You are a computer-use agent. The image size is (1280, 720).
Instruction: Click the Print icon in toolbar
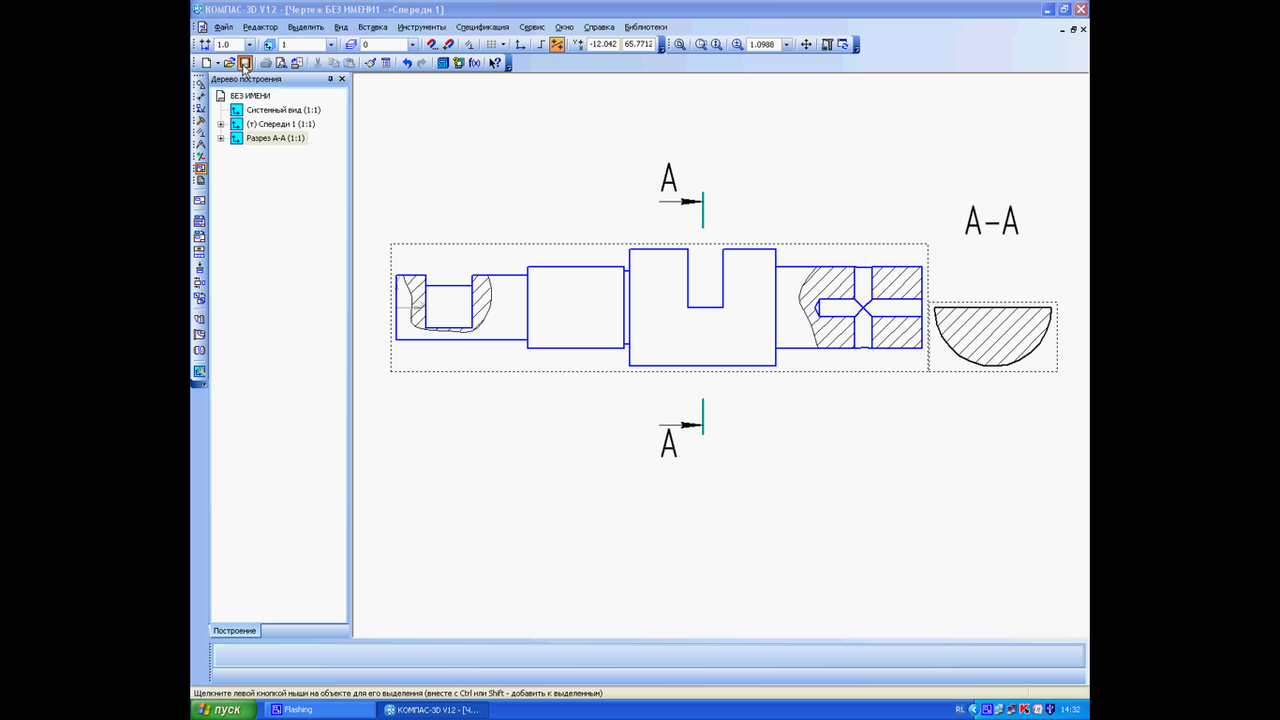266,63
